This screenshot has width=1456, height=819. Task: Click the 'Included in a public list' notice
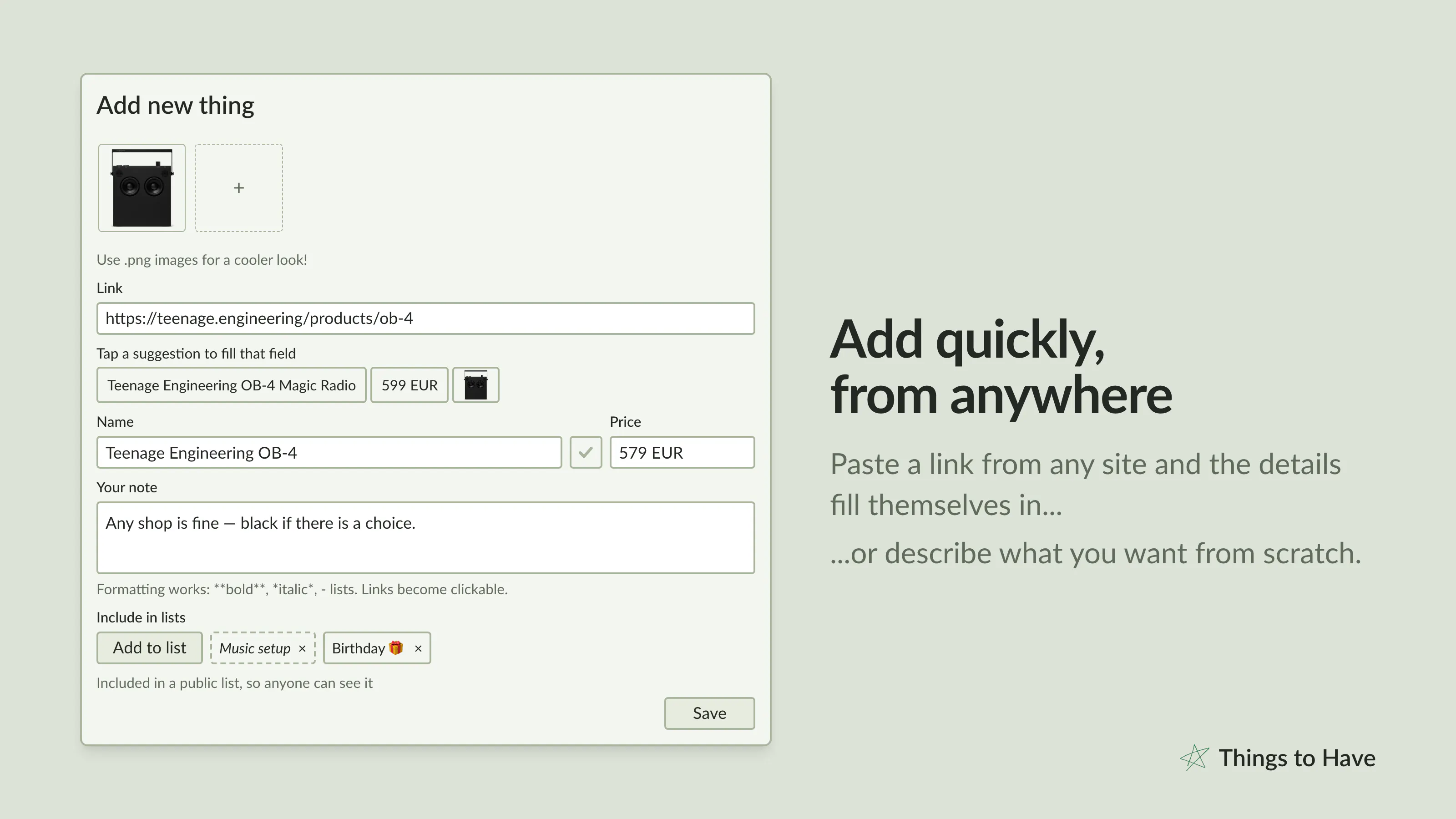click(x=235, y=683)
